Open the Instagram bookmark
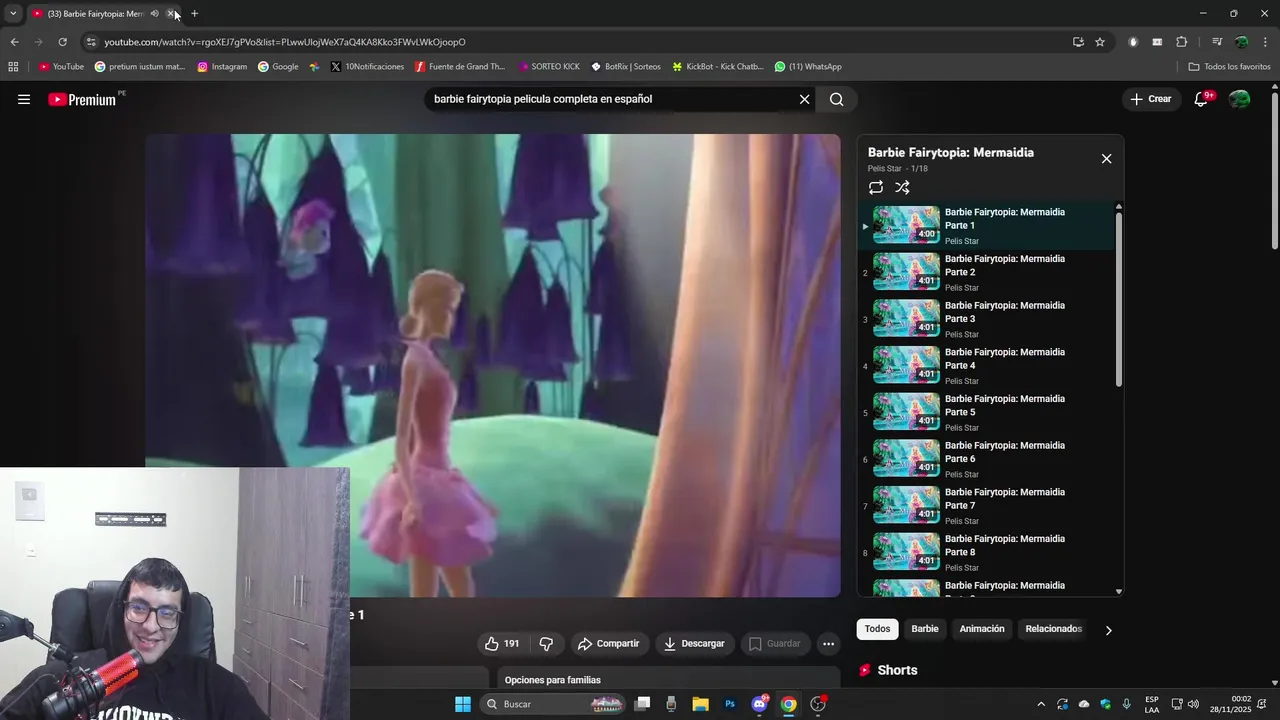 [x=222, y=67]
